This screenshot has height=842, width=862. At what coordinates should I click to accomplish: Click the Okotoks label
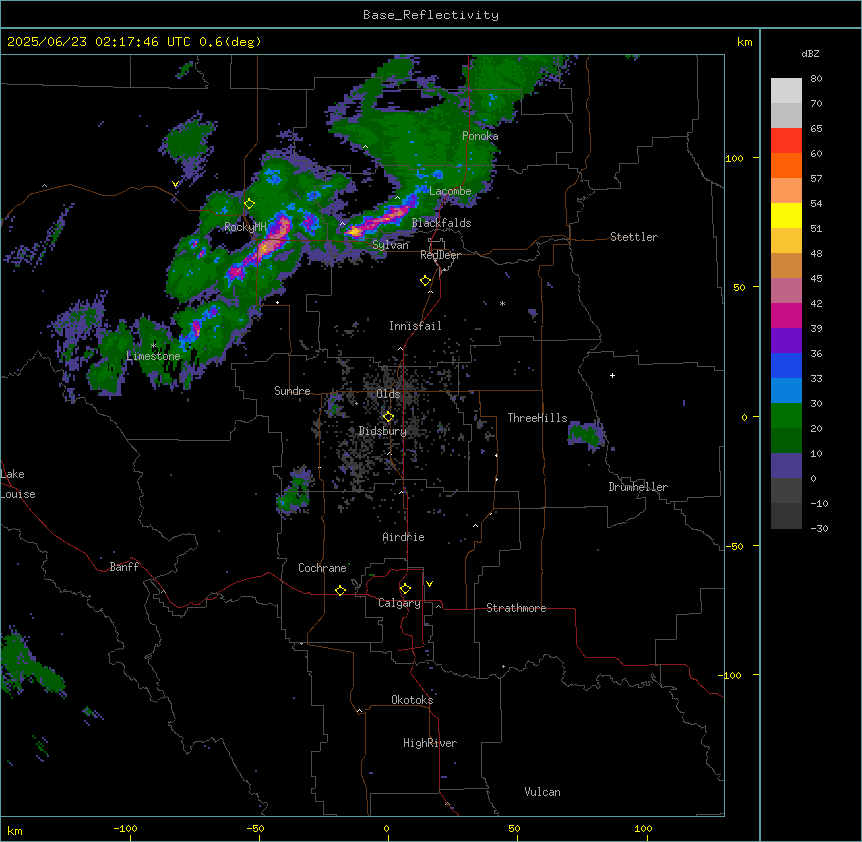[x=412, y=700]
